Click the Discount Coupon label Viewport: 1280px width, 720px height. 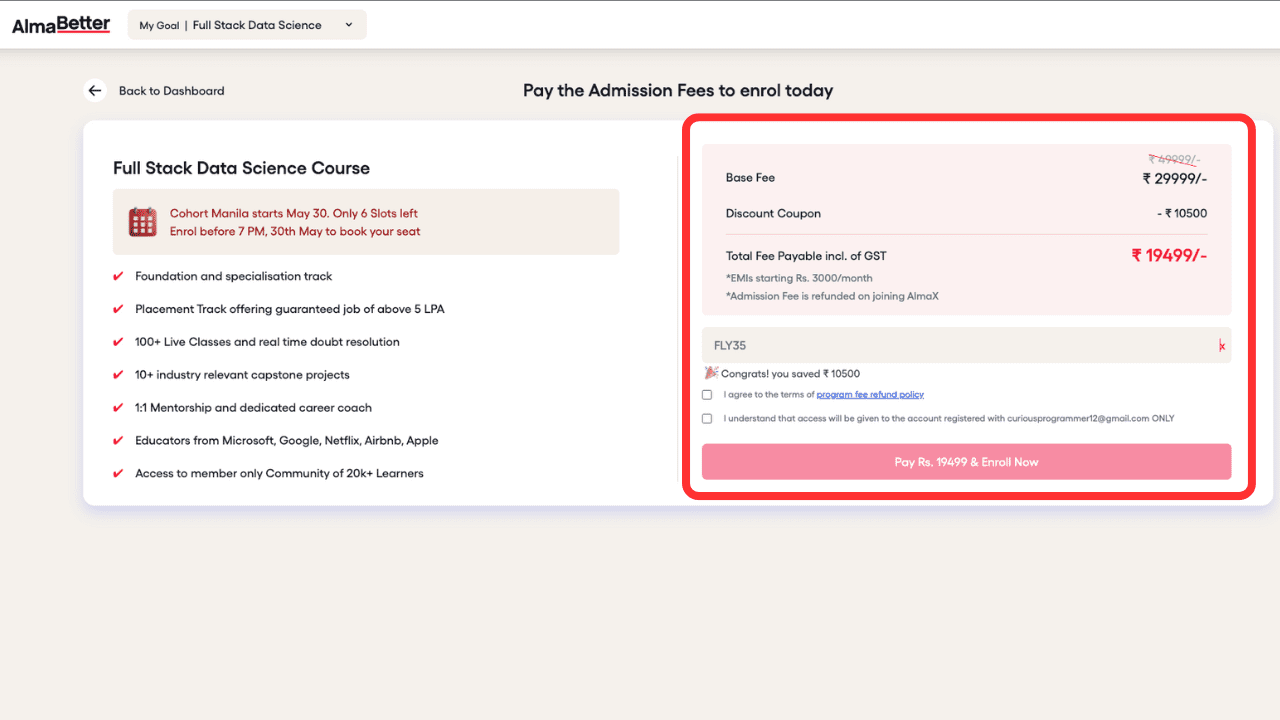pos(773,214)
